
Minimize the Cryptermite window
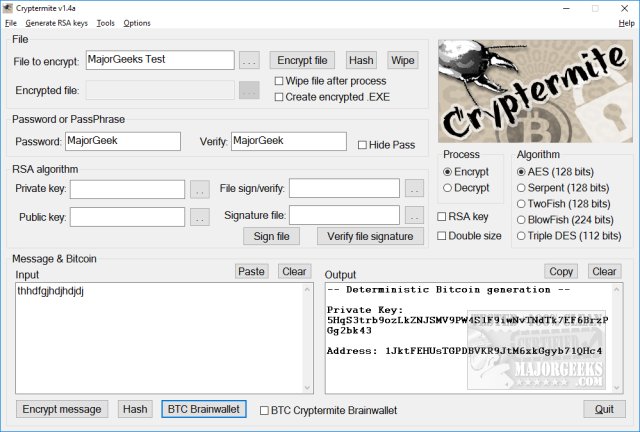566,8
